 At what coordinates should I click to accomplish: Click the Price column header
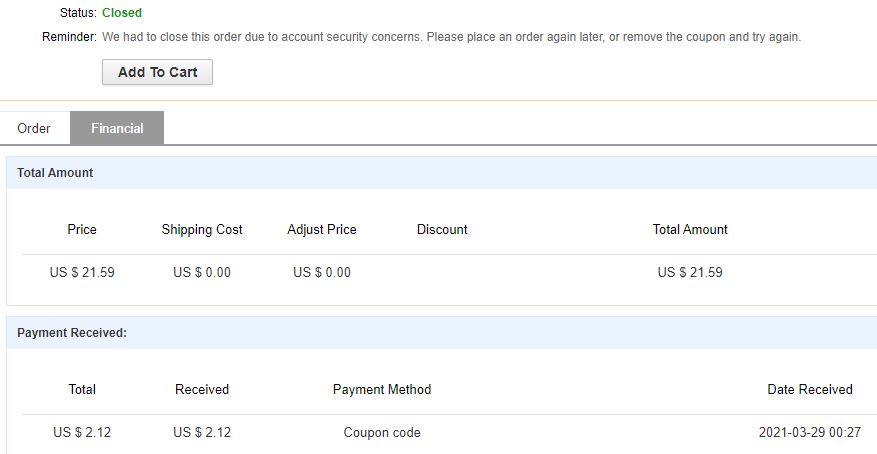click(82, 229)
